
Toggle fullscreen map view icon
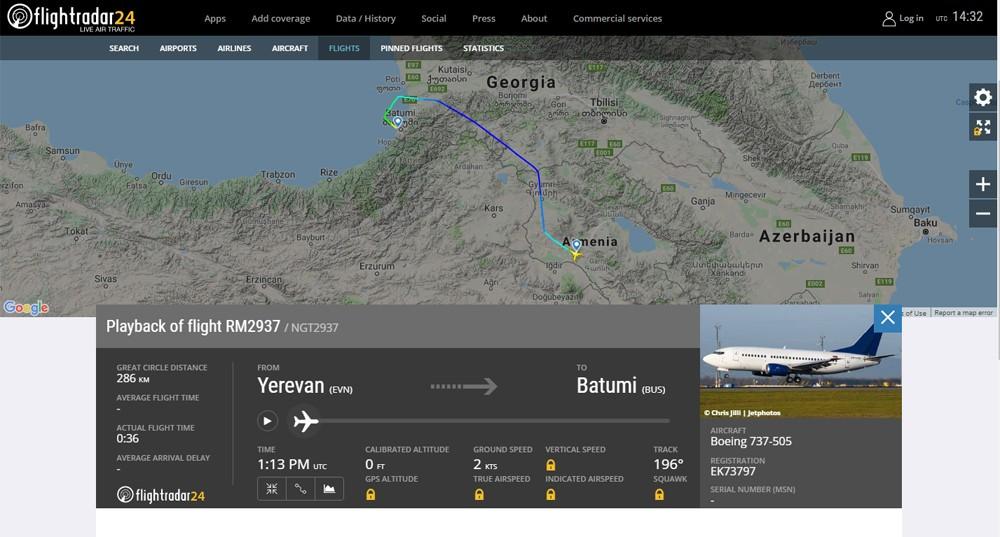[983, 127]
